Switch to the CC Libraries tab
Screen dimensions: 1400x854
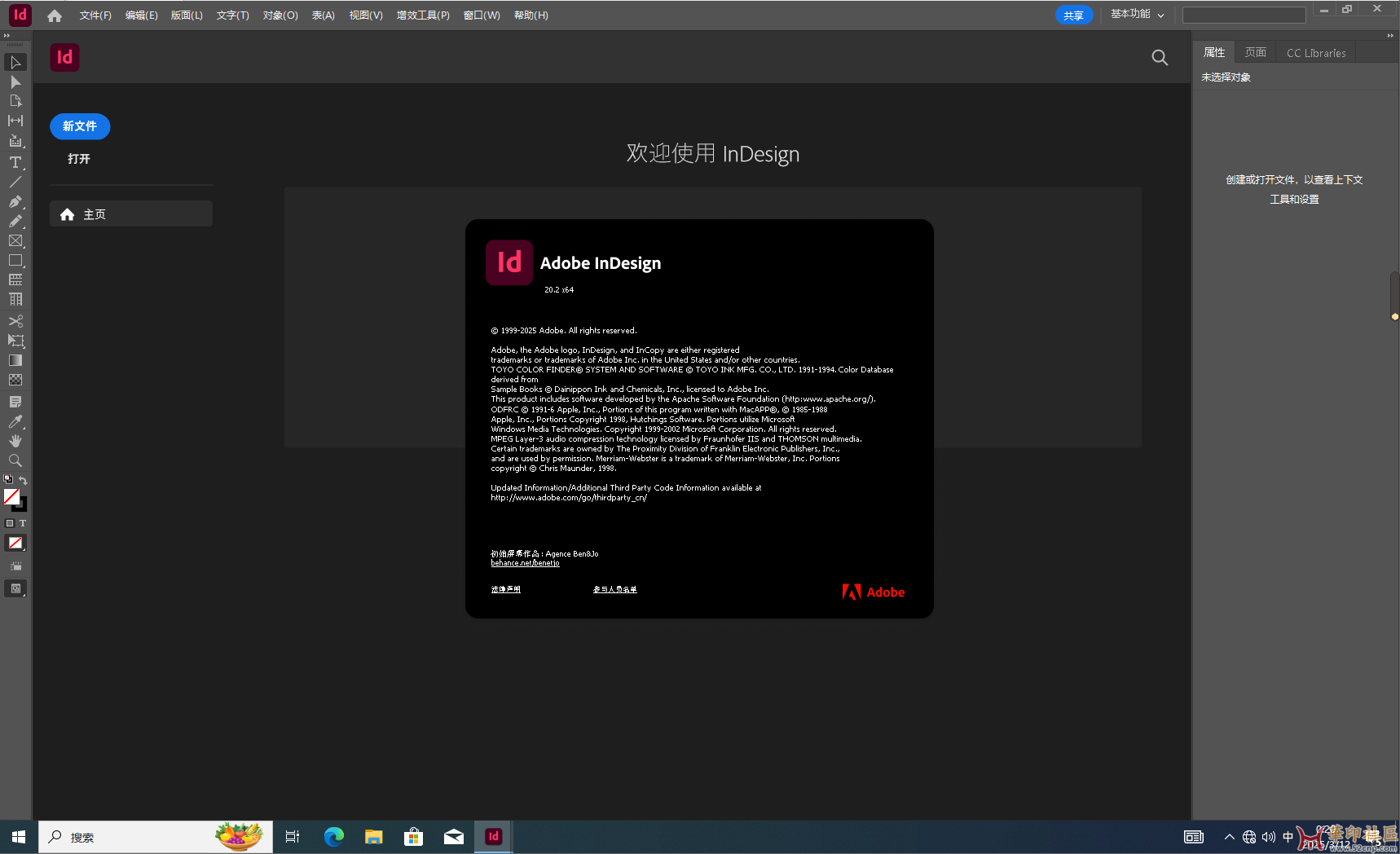(1316, 53)
